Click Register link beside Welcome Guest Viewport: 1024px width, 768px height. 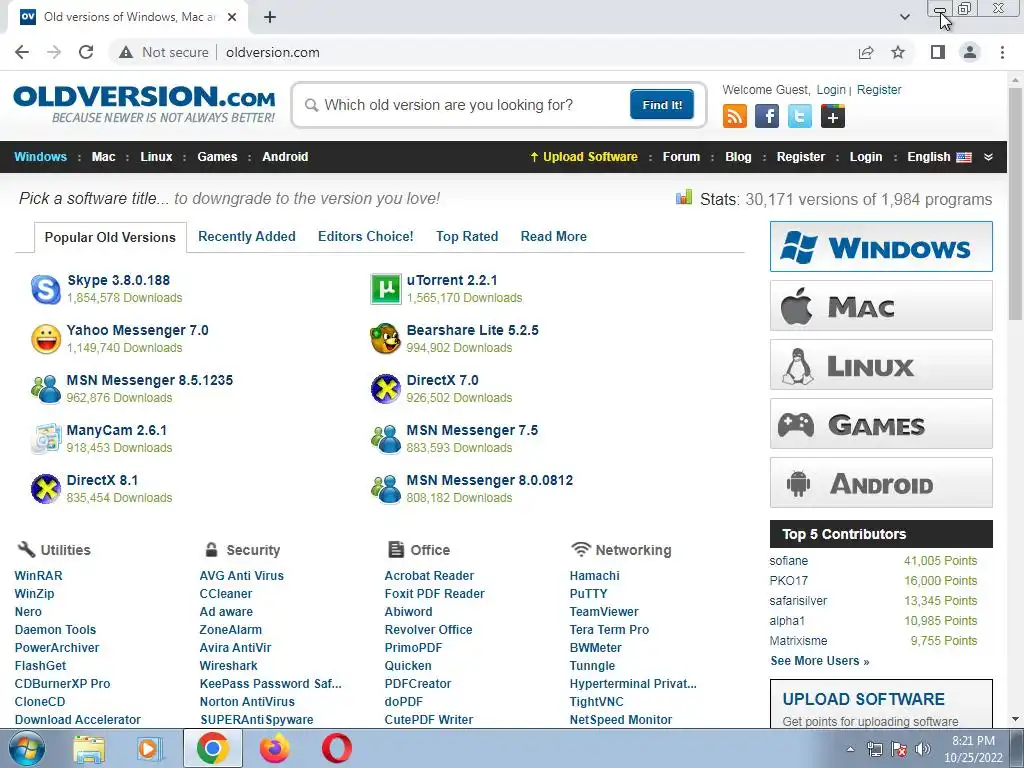click(879, 89)
